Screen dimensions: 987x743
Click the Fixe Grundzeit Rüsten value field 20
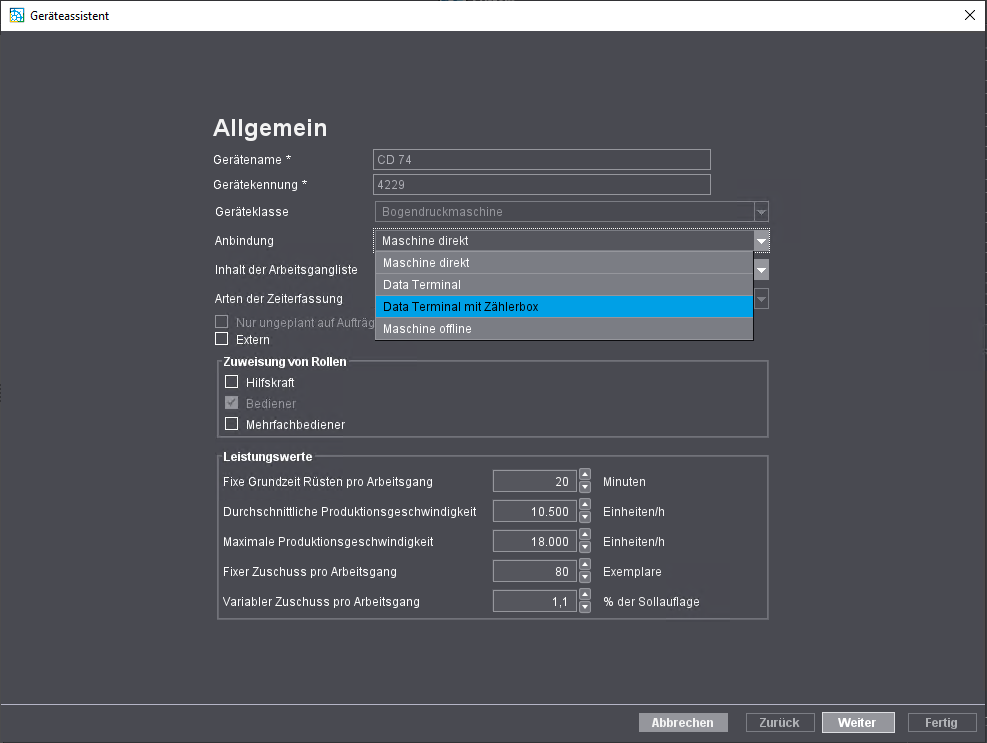click(534, 482)
